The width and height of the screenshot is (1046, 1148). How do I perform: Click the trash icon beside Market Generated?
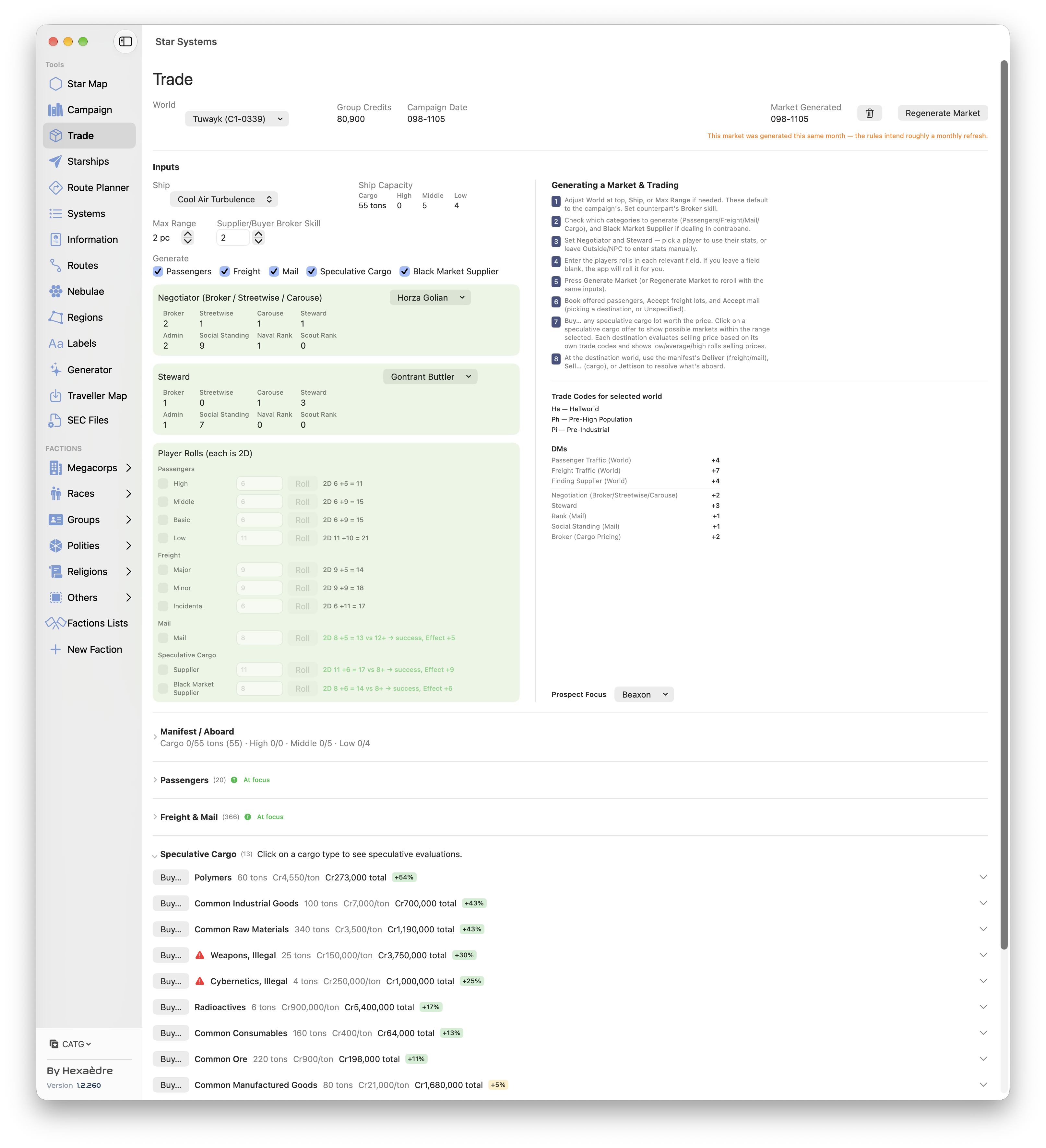pyautogui.click(x=869, y=113)
